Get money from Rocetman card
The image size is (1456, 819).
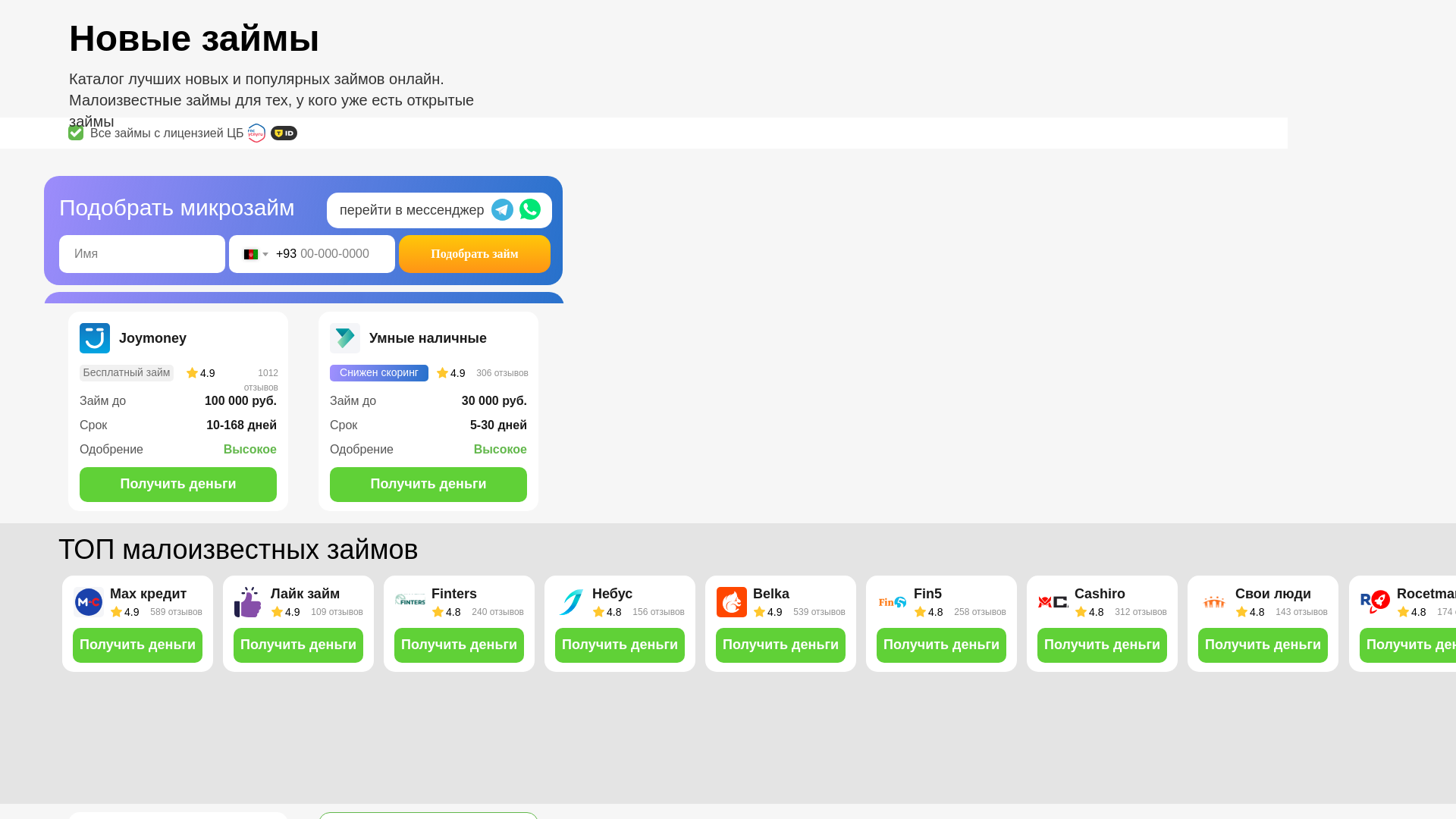(1407, 645)
